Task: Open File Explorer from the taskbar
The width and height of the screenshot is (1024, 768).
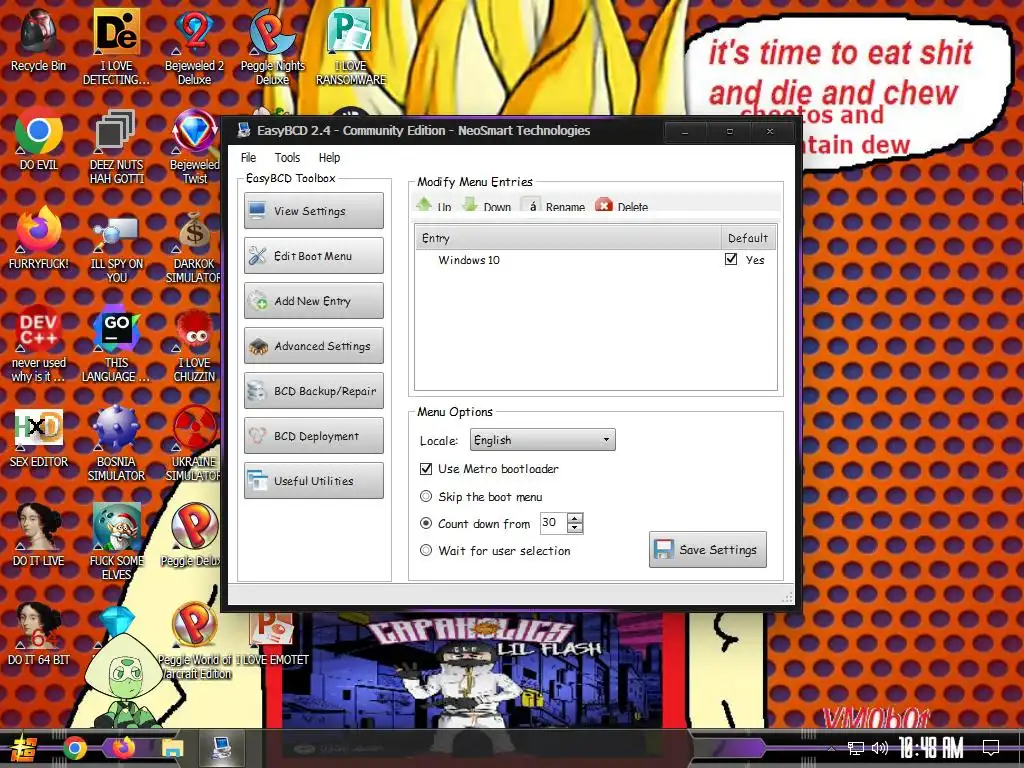Action: (x=173, y=748)
